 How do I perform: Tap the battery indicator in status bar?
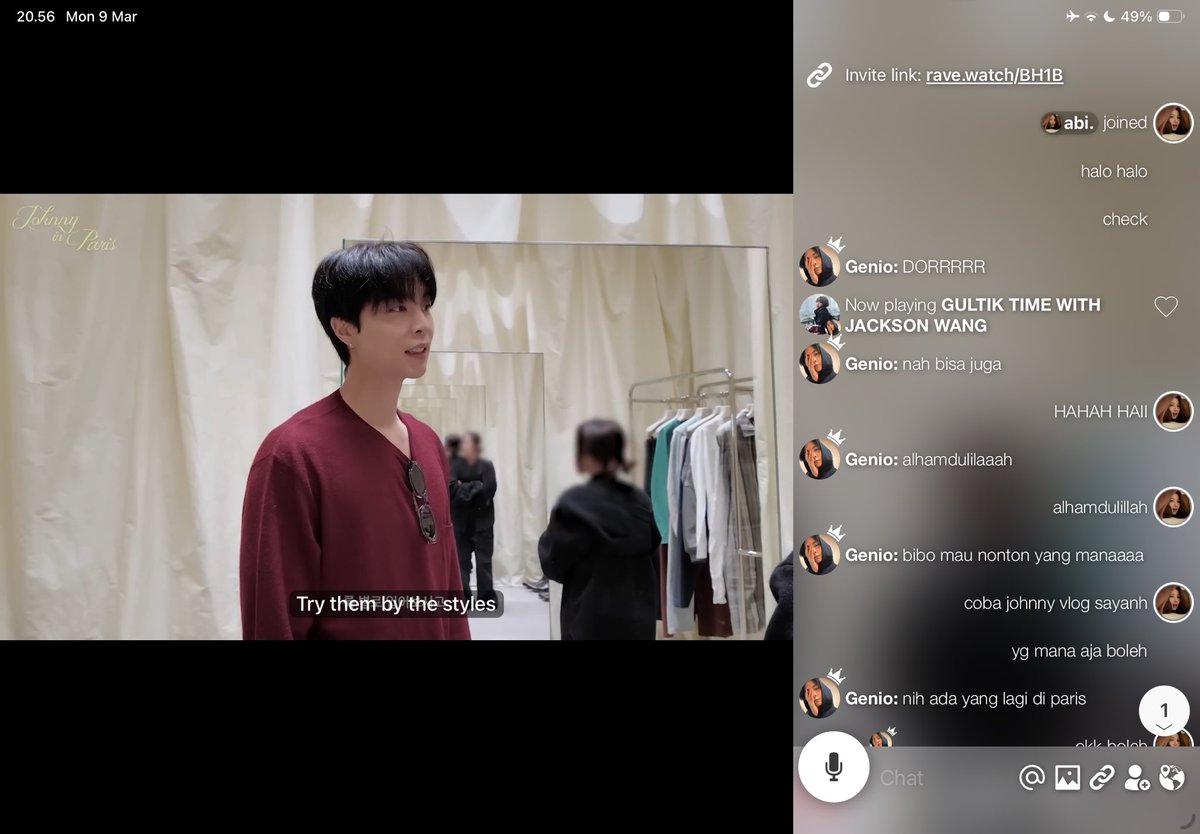pyautogui.click(x=1171, y=17)
